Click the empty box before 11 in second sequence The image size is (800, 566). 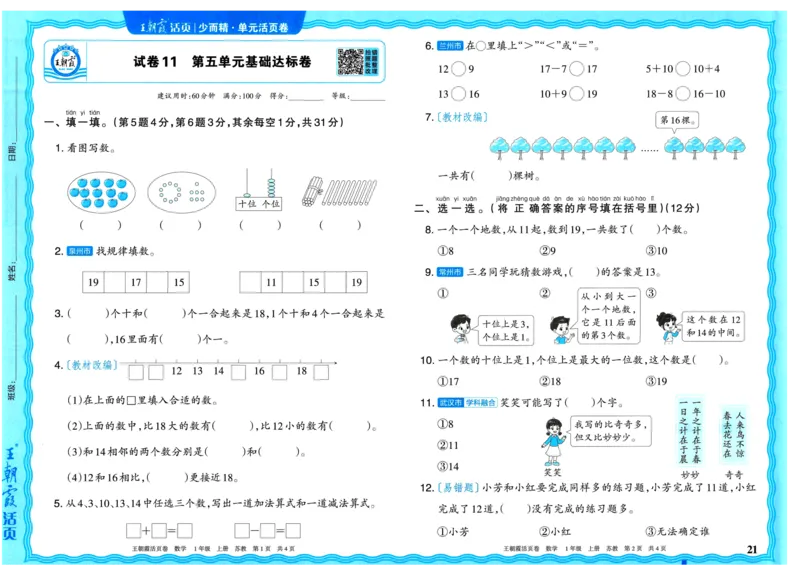[x=250, y=282]
